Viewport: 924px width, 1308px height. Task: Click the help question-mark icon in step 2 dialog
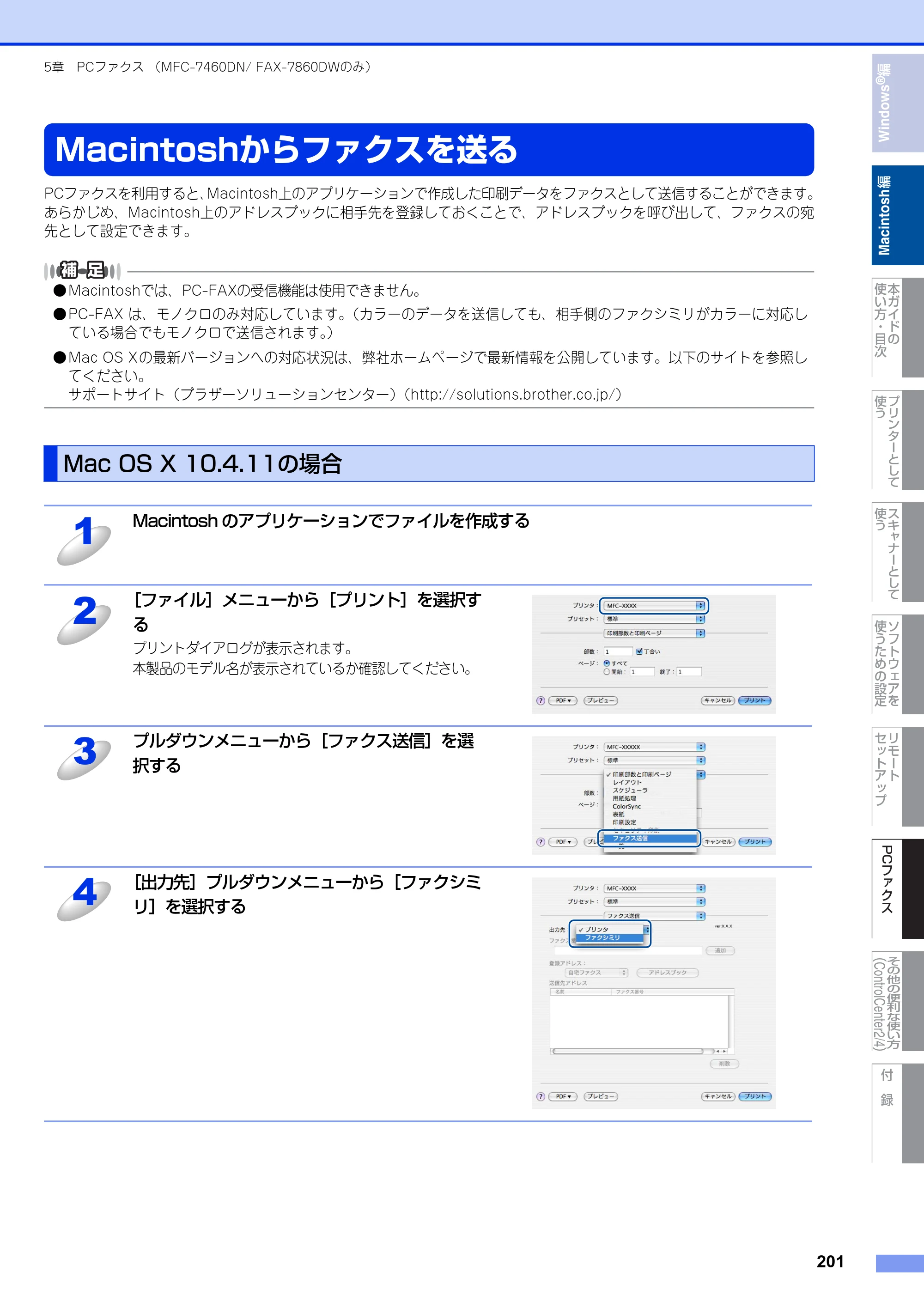pyautogui.click(x=541, y=700)
